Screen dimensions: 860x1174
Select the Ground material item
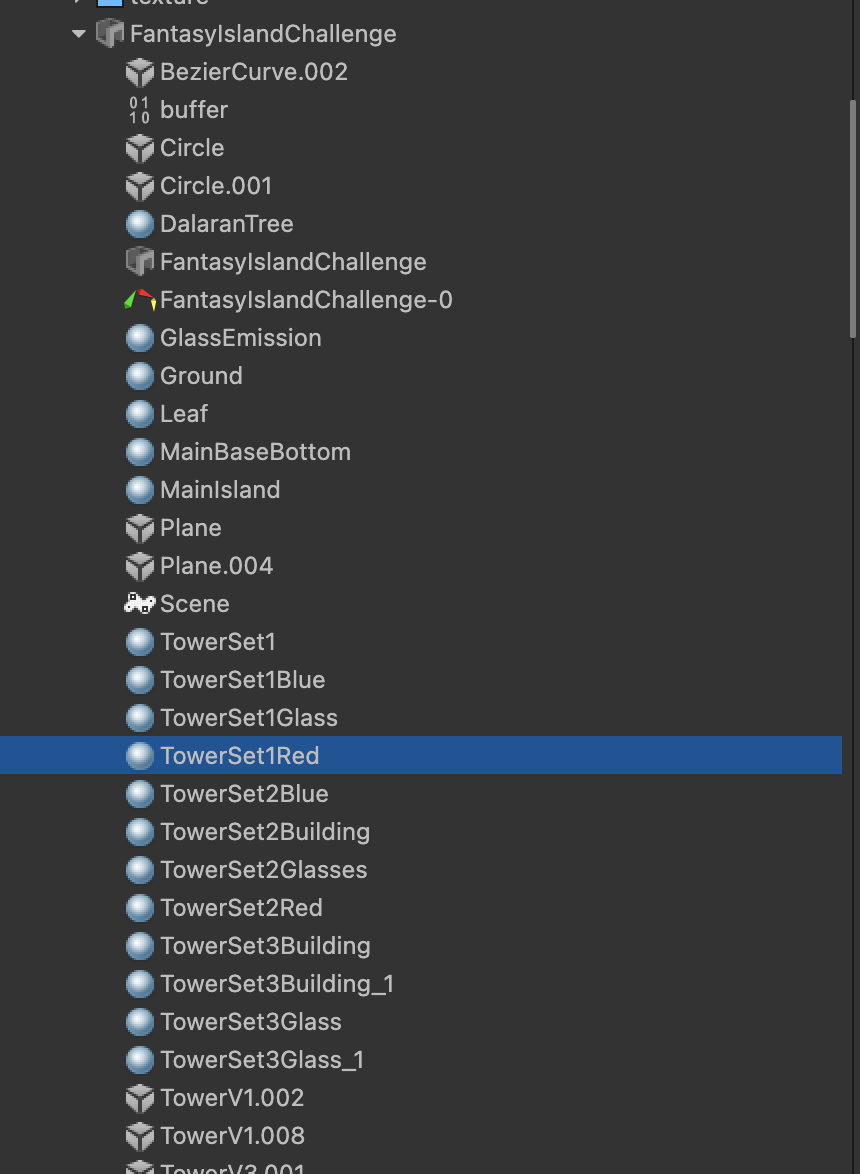click(201, 376)
